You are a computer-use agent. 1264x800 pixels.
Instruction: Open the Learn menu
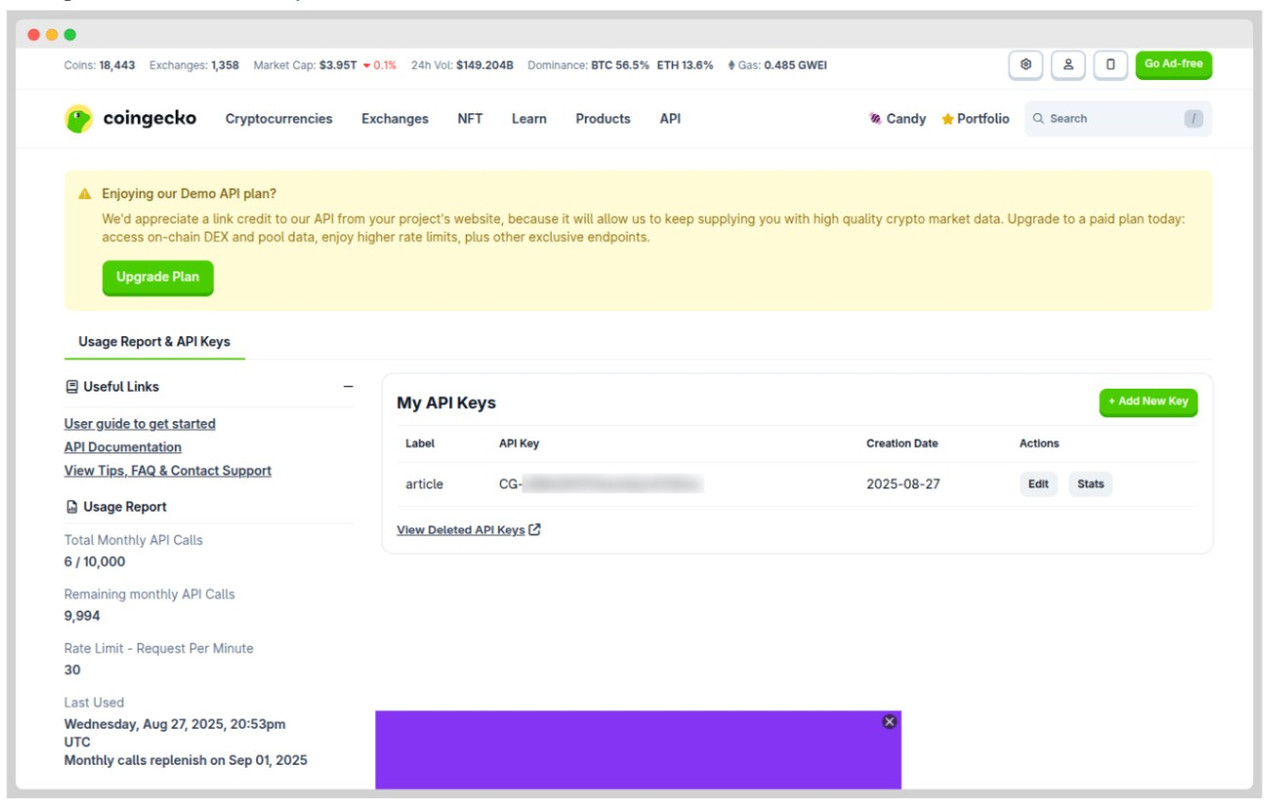(x=529, y=118)
